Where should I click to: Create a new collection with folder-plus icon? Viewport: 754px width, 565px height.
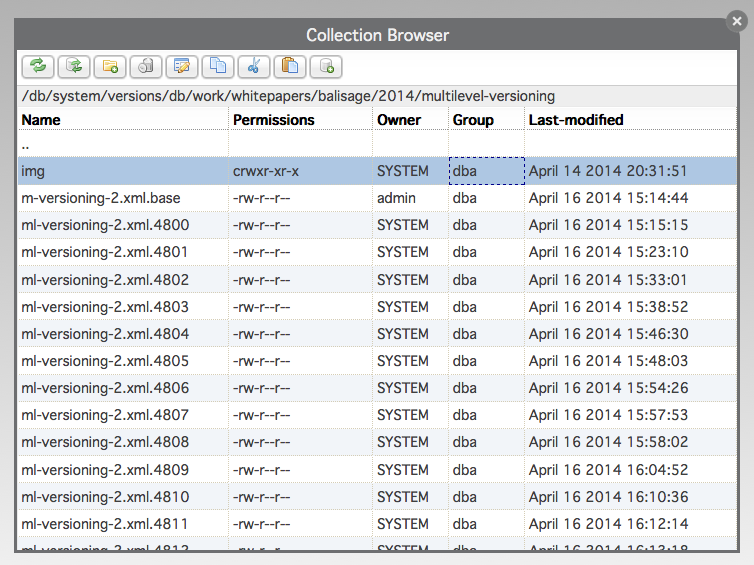coord(110,66)
